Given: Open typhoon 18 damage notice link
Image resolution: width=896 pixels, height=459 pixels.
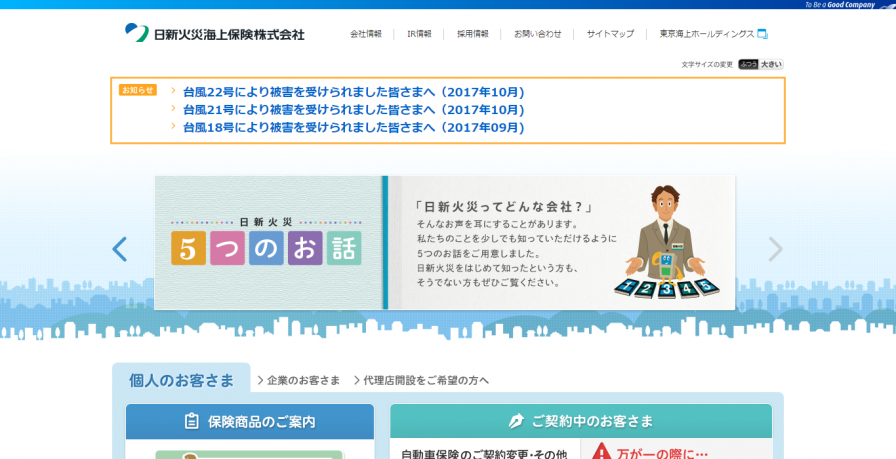Looking at the screenshot, I should [354, 127].
